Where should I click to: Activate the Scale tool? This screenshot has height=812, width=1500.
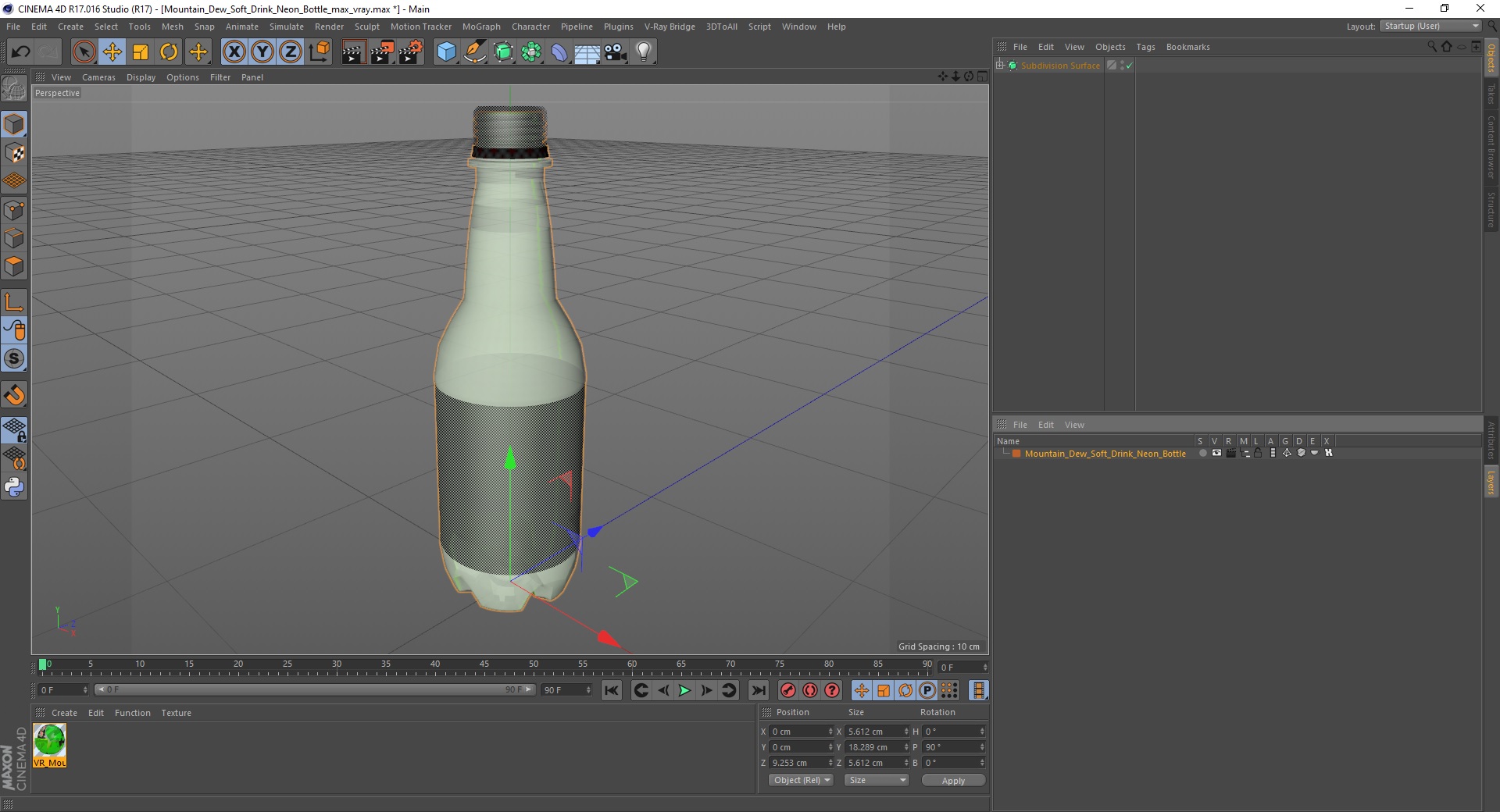(x=141, y=52)
